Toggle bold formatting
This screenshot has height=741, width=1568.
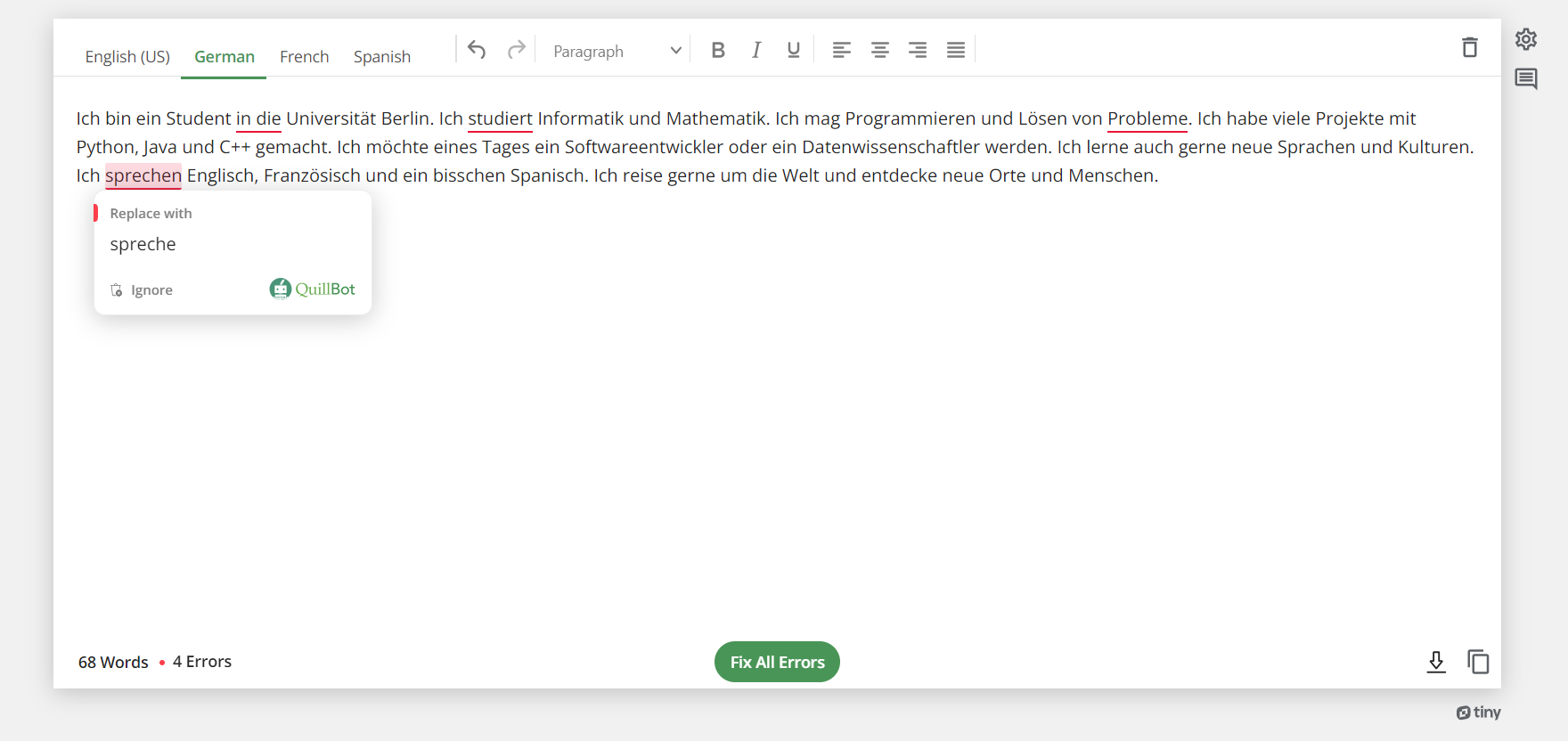[718, 50]
